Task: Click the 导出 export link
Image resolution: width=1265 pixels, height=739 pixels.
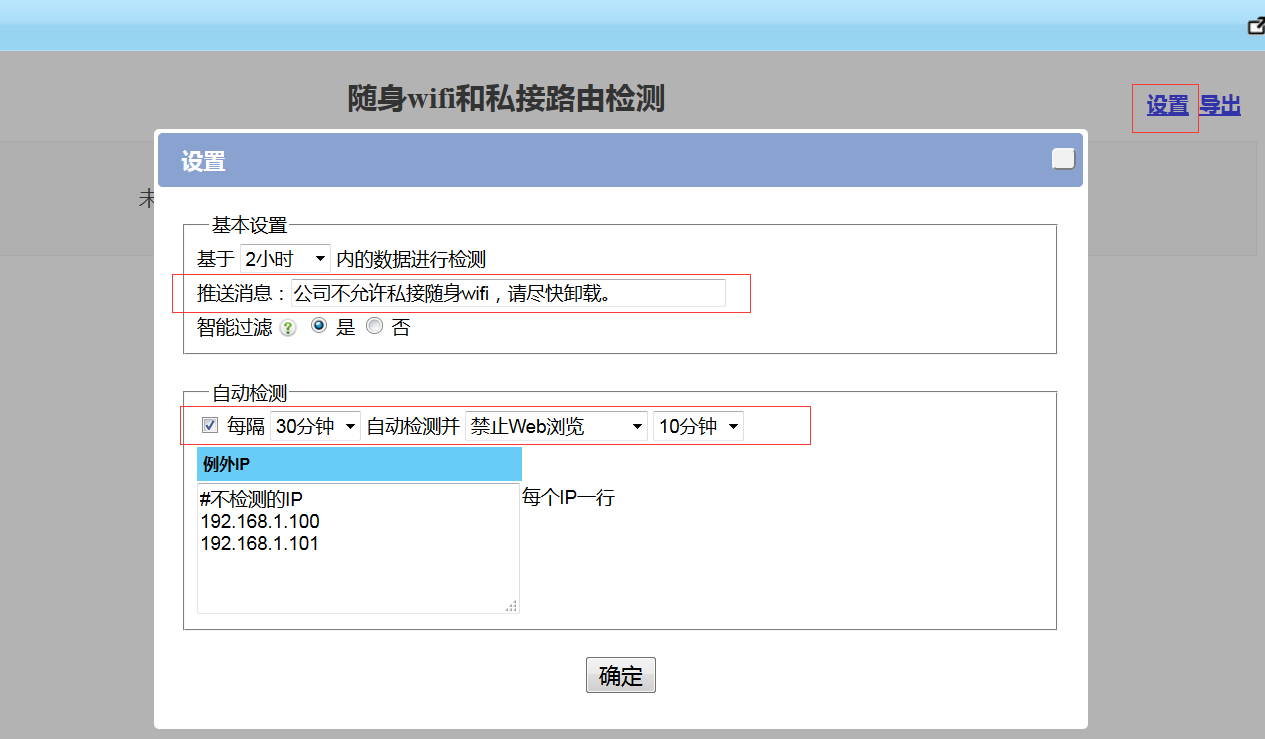Action: point(1220,105)
